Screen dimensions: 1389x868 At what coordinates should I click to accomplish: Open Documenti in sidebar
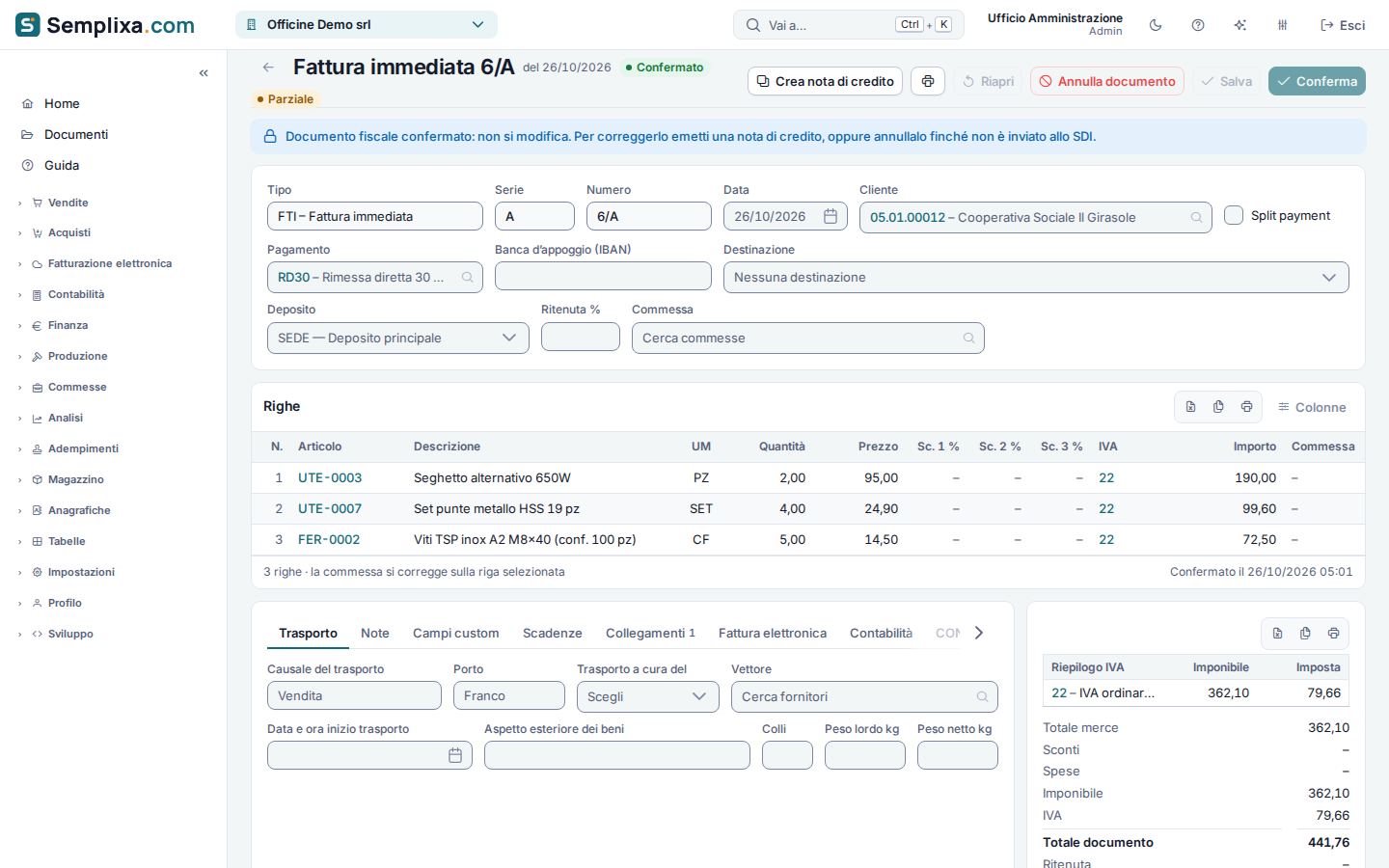76,134
